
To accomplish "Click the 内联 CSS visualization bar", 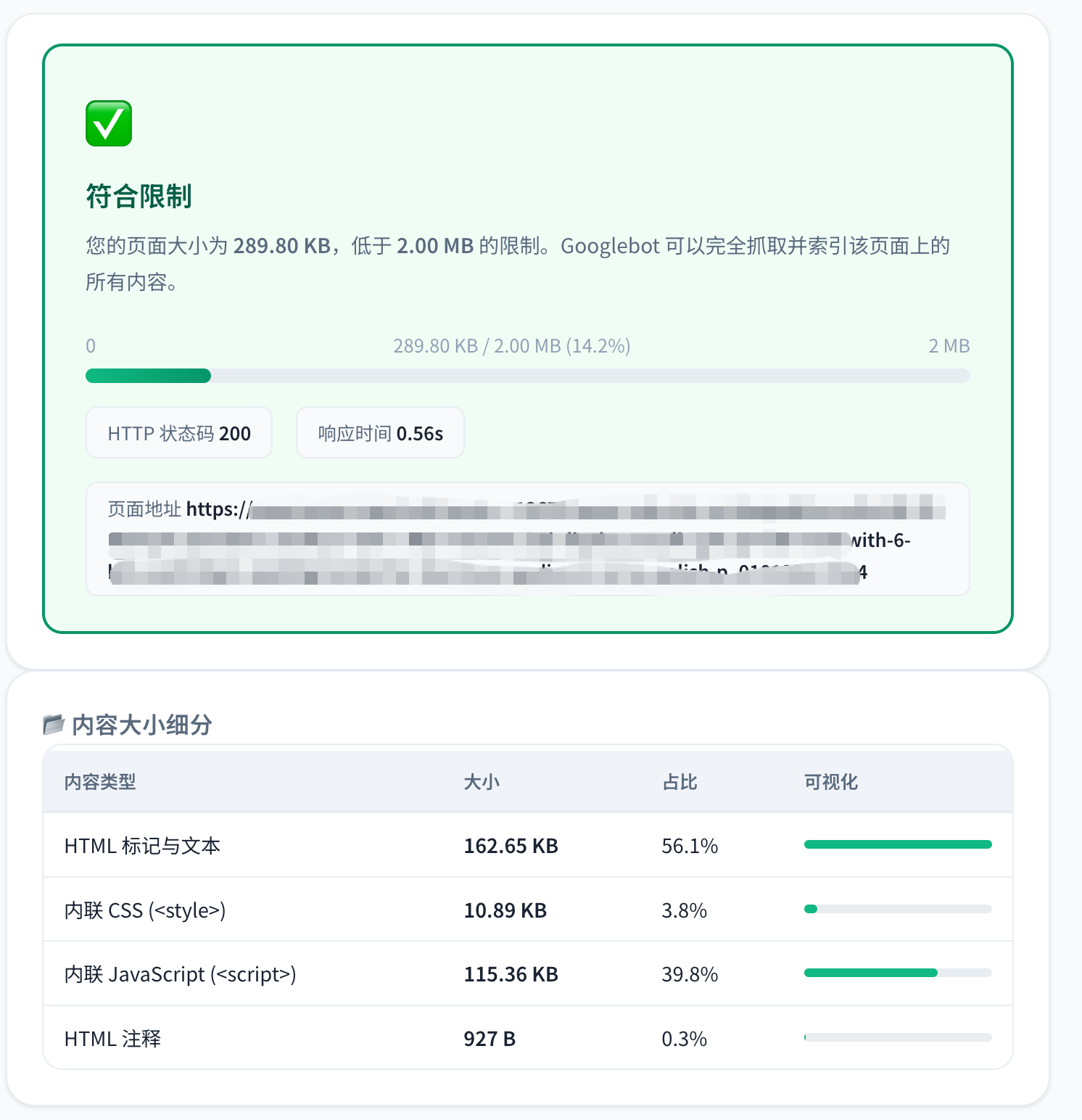I will pyautogui.click(x=897, y=909).
